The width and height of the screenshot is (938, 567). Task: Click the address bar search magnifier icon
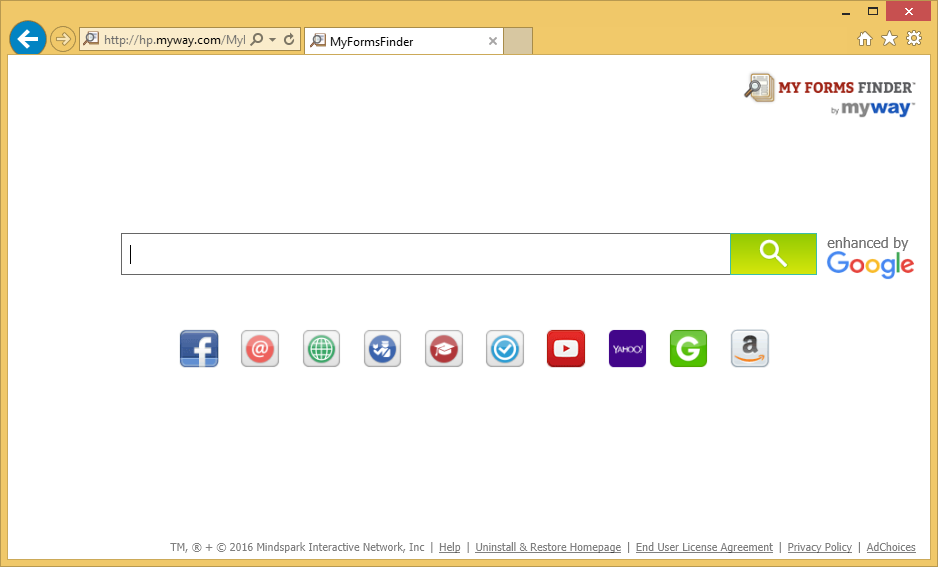(x=257, y=39)
